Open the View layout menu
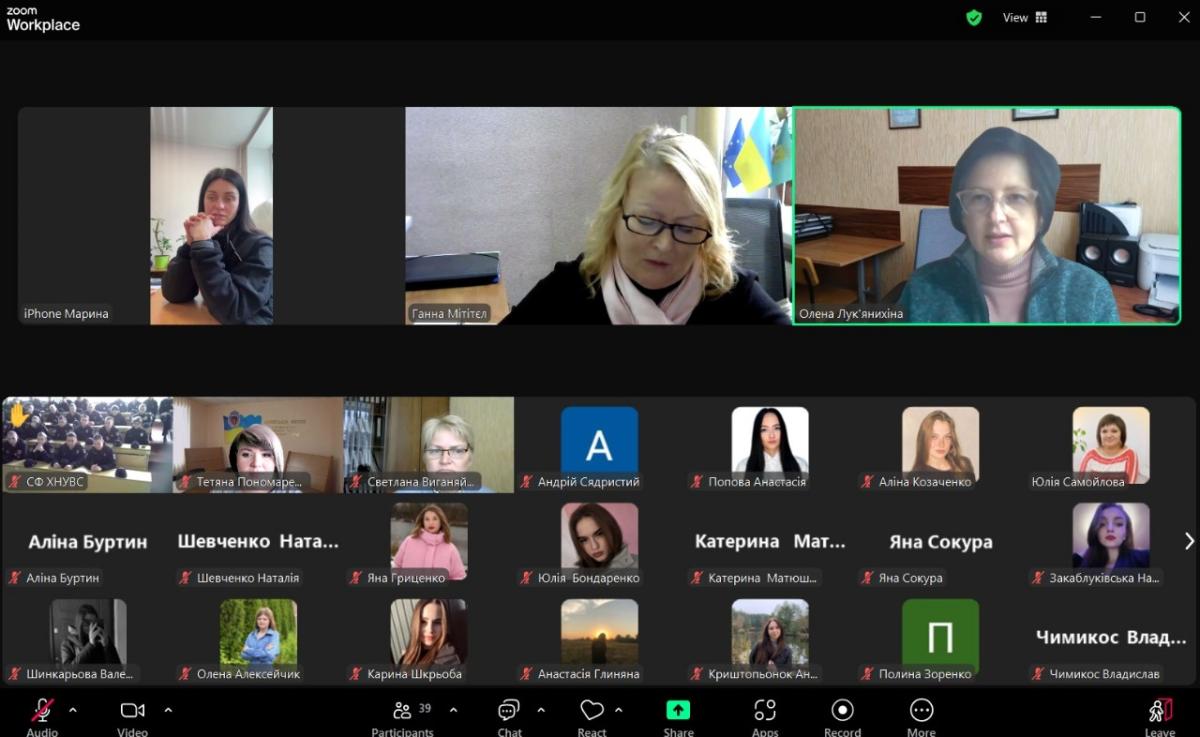Viewport: 1200px width, 737px height. [1025, 17]
